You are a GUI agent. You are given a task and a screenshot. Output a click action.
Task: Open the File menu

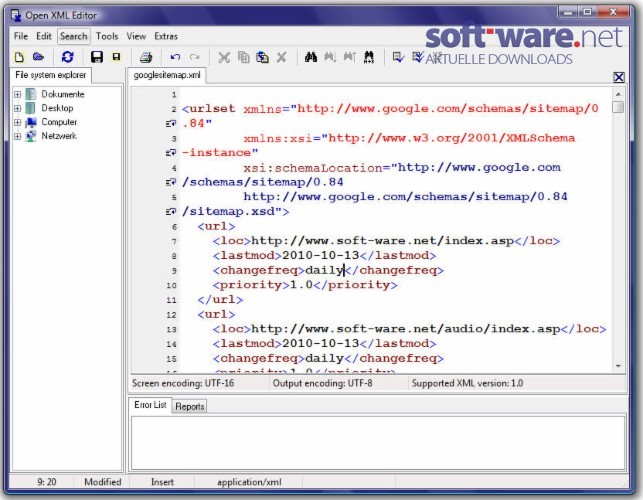[21, 36]
